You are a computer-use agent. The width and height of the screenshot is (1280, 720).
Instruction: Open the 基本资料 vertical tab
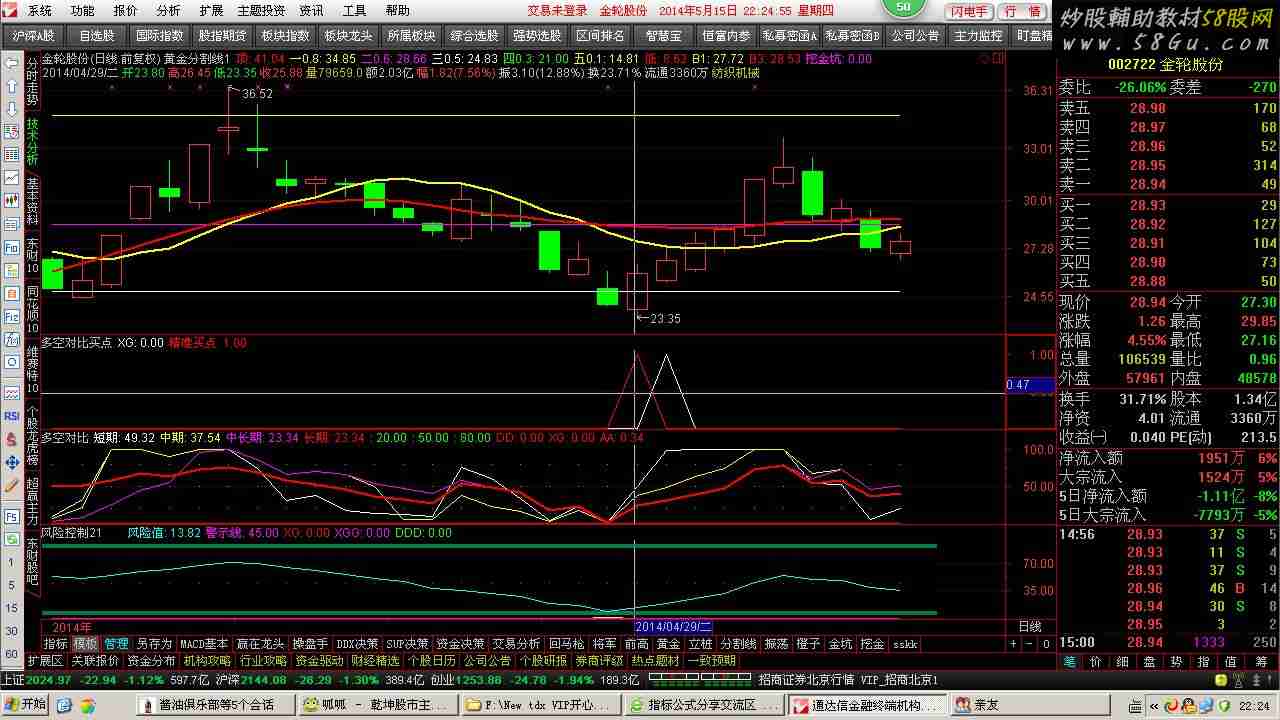(32, 202)
